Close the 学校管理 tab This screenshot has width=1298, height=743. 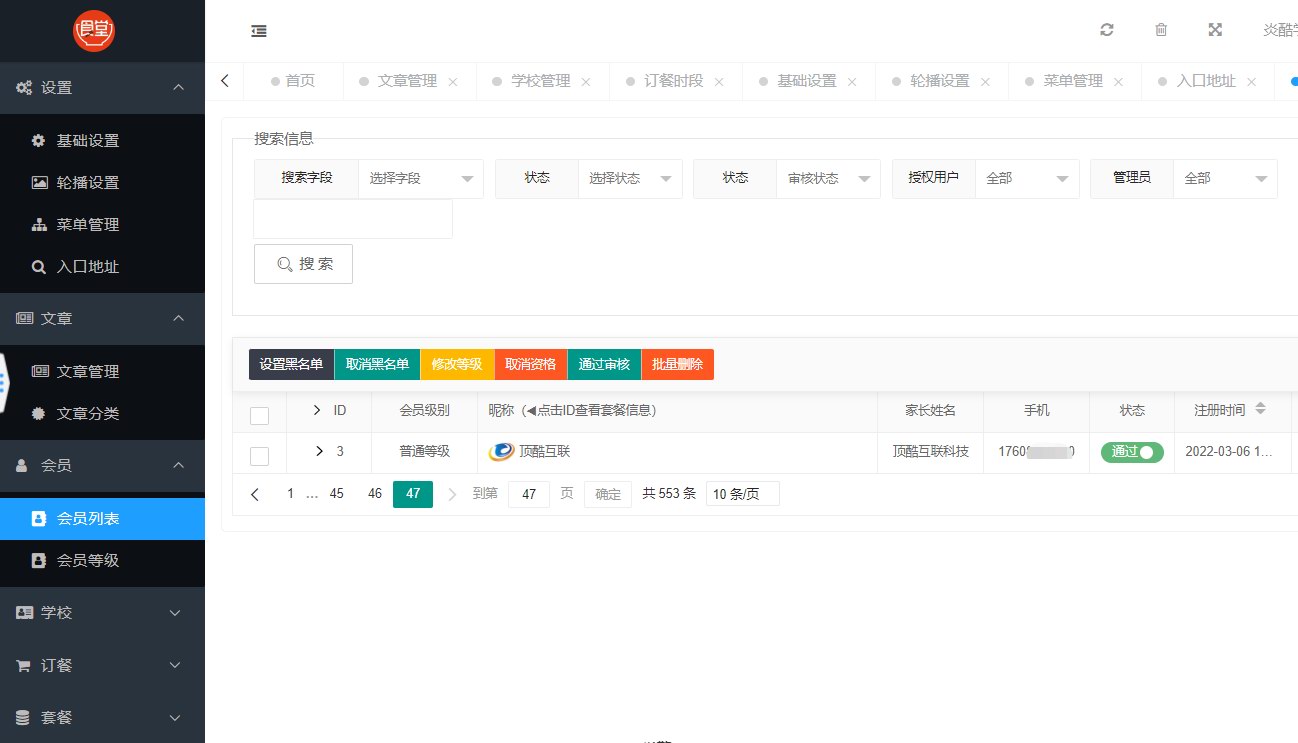pyautogui.click(x=586, y=82)
